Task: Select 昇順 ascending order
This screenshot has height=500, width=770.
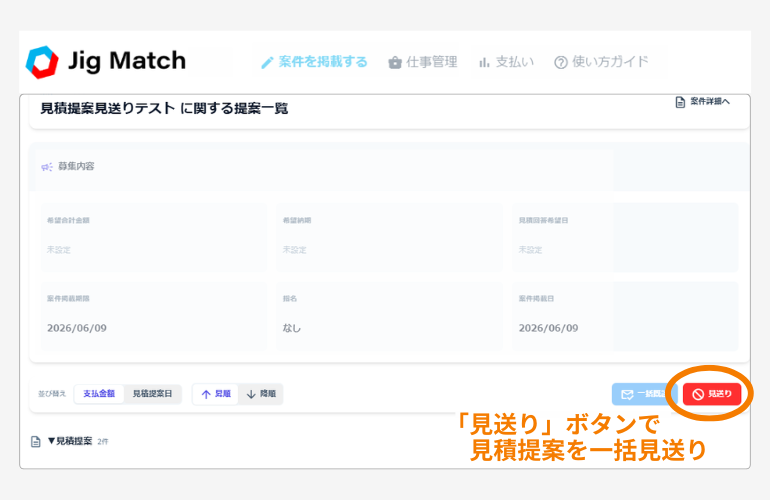Action: pos(216,394)
